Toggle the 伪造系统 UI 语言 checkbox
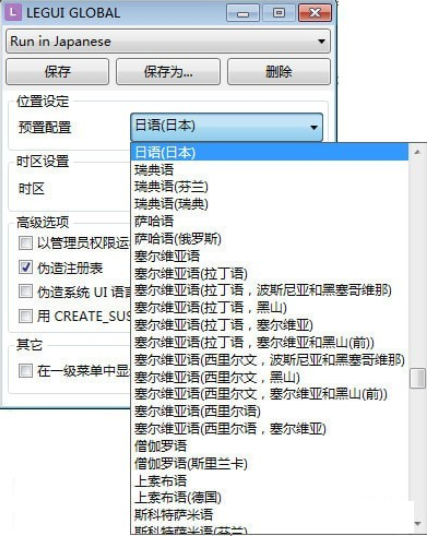This screenshot has height=537, width=430. coord(26,291)
